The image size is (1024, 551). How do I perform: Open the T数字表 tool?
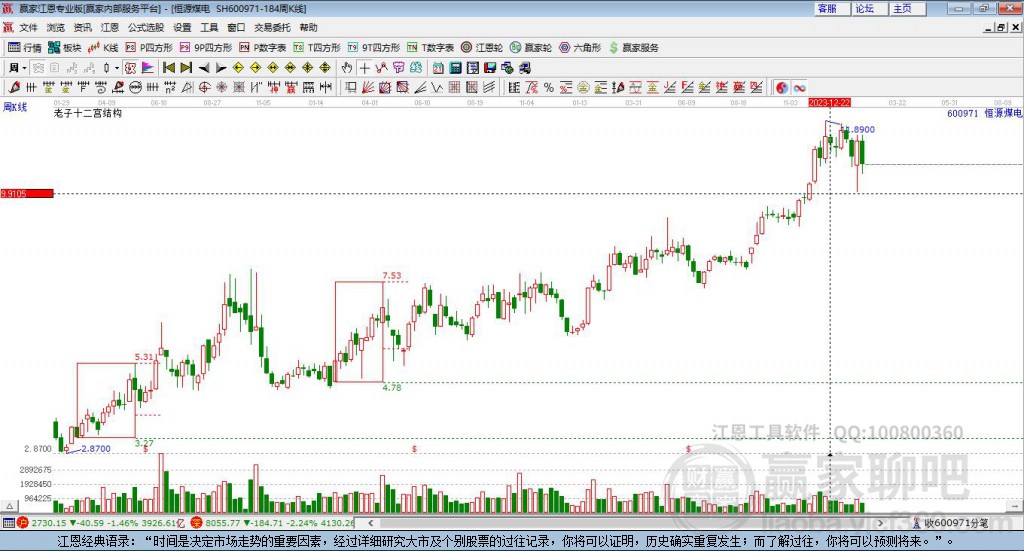pyautogui.click(x=430, y=48)
